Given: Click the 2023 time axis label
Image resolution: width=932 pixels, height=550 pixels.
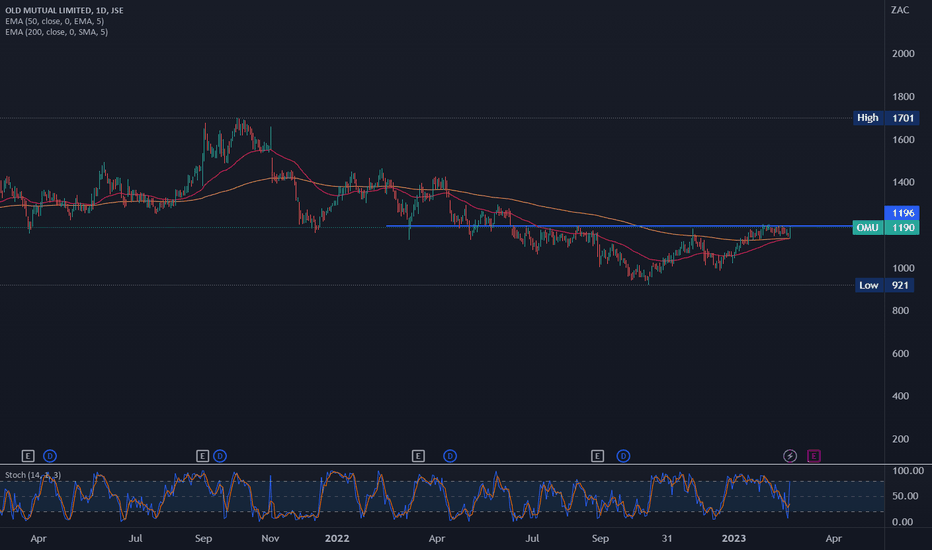Looking at the screenshot, I should click(733, 538).
